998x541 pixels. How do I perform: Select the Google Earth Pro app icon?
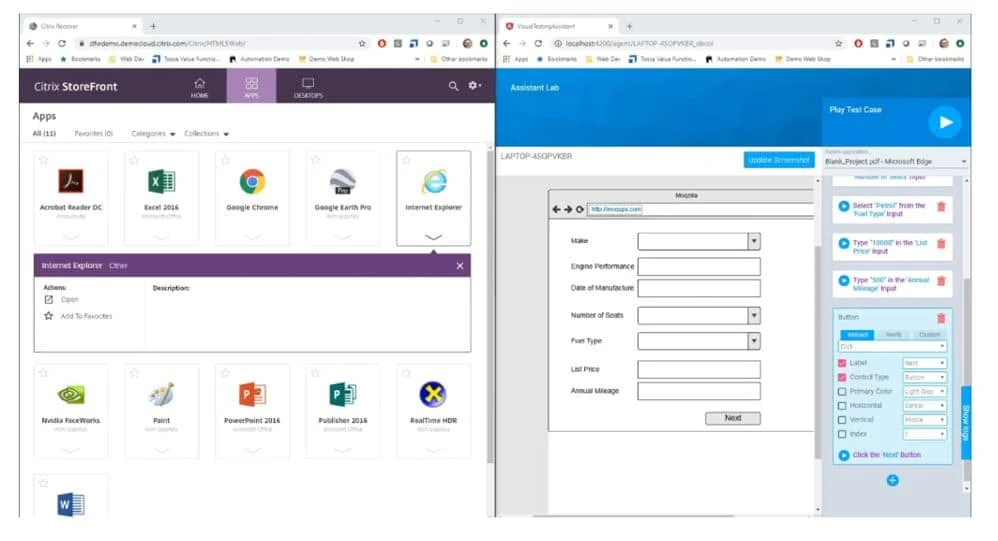click(x=342, y=181)
